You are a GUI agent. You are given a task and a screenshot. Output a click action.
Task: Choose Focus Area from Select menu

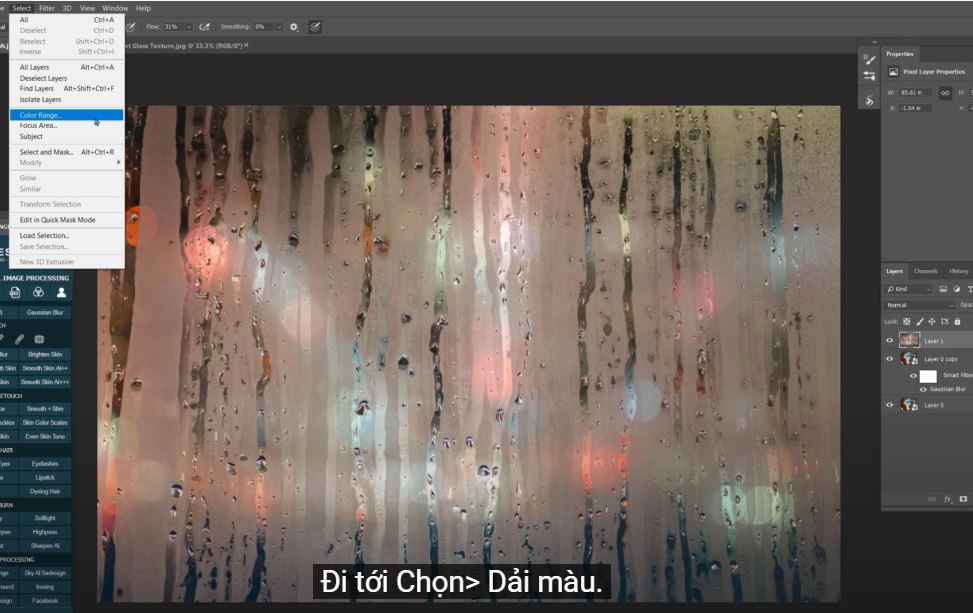click(66, 125)
